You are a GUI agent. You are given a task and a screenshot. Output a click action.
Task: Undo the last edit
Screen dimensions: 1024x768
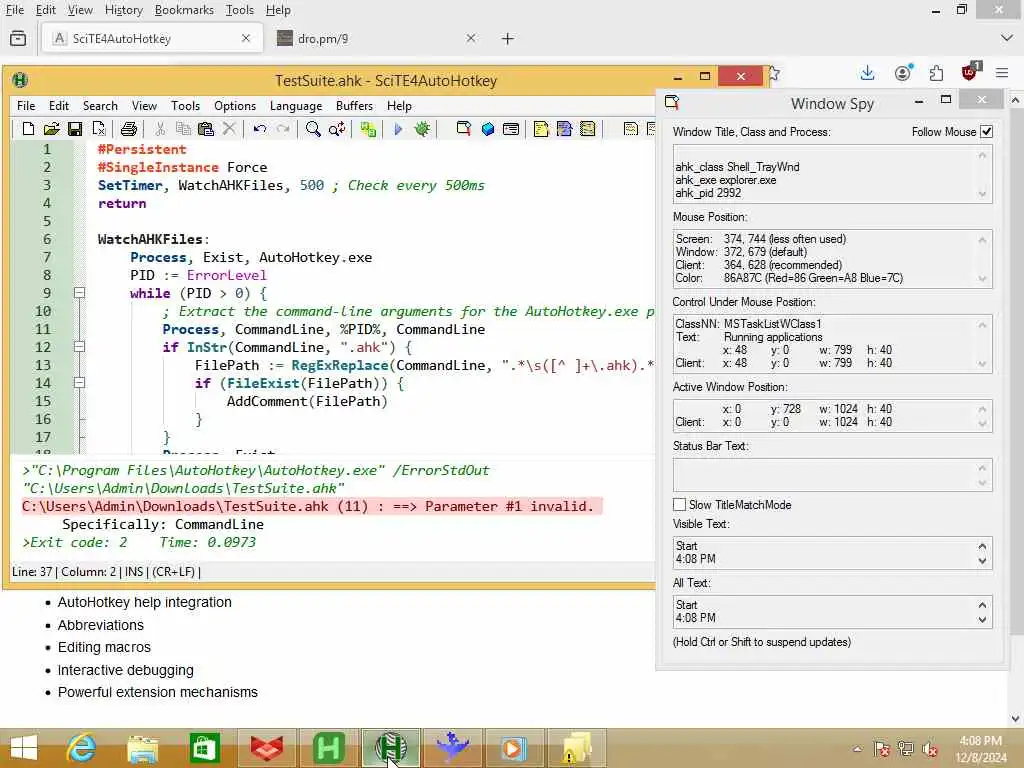coord(260,129)
